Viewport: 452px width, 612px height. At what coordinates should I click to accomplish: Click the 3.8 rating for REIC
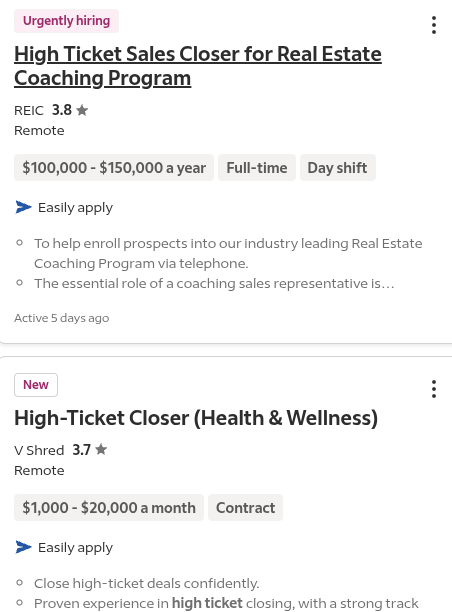click(x=62, y=110)
